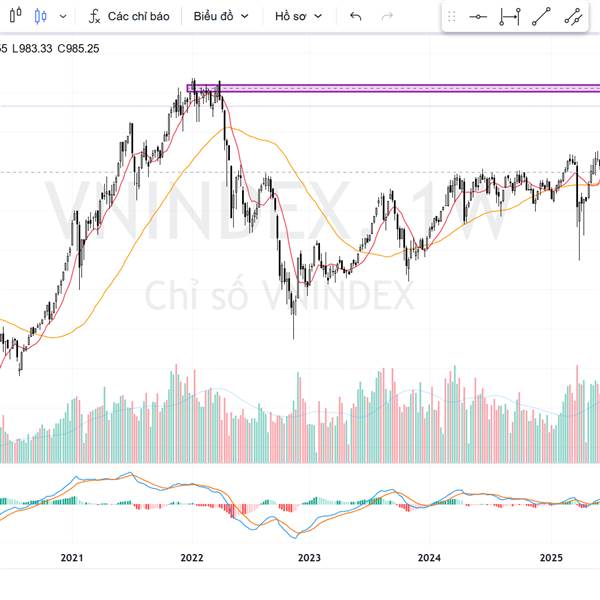Click the black candlestick compare icon
This screenshot has height=600, width=600.
pos(16,16)
